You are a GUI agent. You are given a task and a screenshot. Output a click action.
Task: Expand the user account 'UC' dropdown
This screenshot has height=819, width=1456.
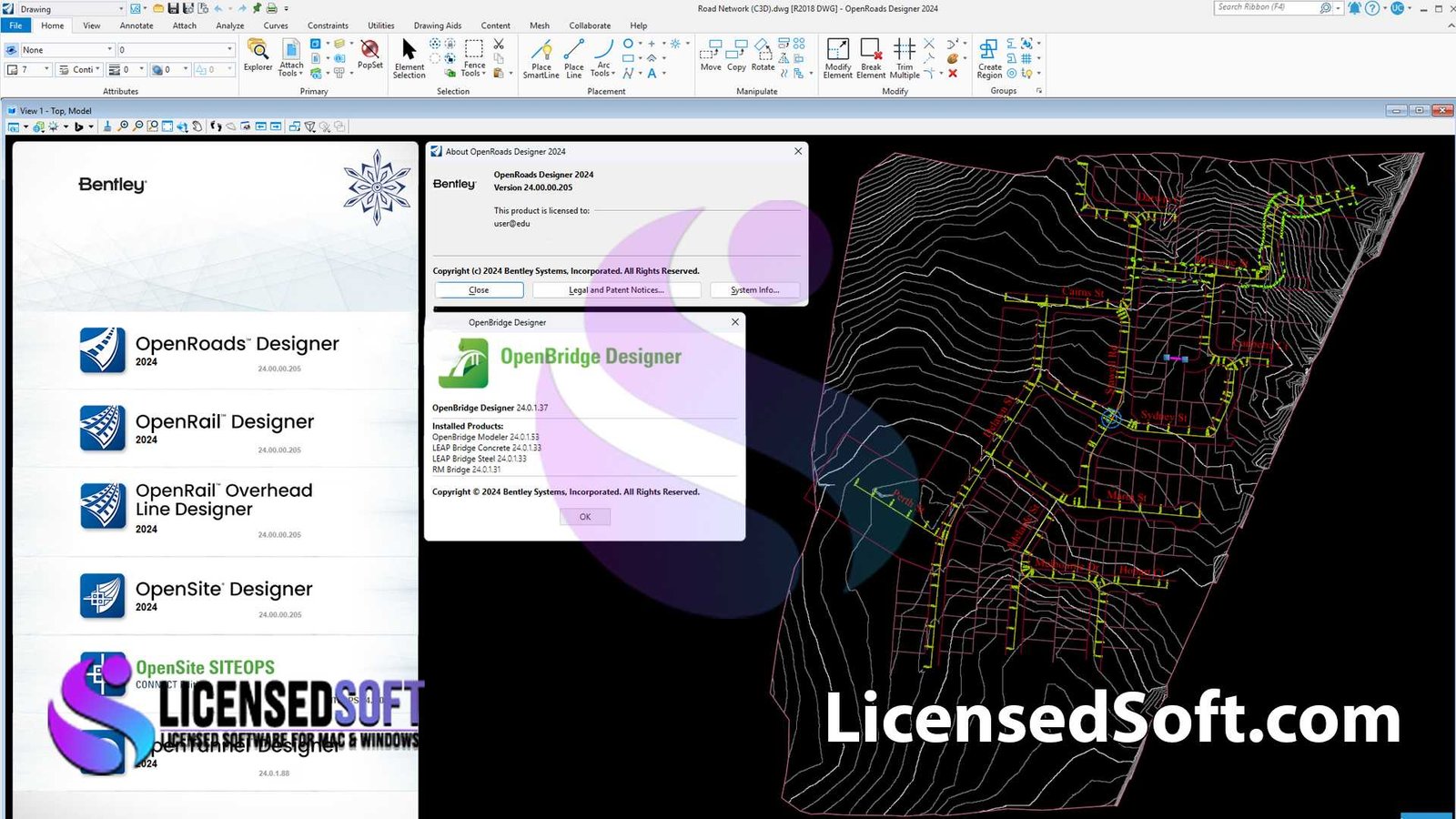(1411, 8)
